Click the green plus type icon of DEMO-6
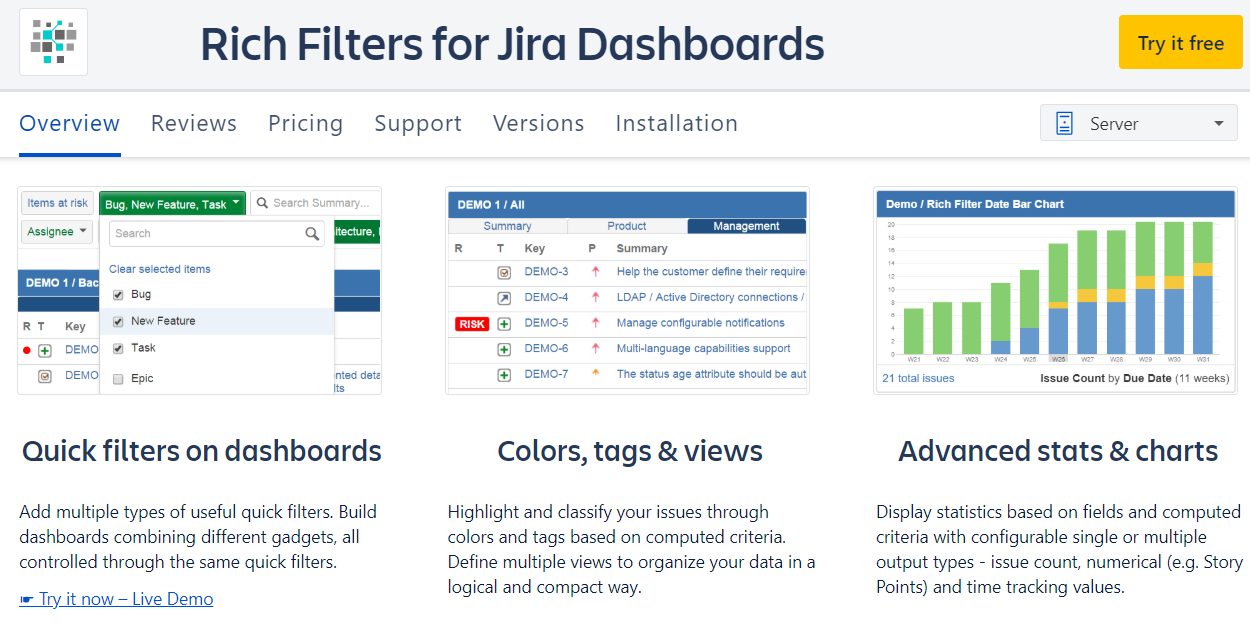The image size is (1250, 633). pyautogui.click(x=504, y=349)
